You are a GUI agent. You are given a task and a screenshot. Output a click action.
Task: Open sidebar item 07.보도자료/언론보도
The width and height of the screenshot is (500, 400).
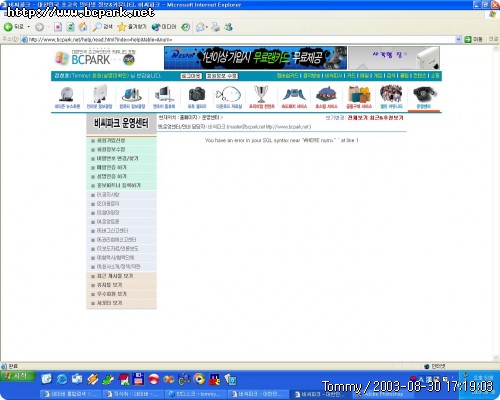(117, 249)
